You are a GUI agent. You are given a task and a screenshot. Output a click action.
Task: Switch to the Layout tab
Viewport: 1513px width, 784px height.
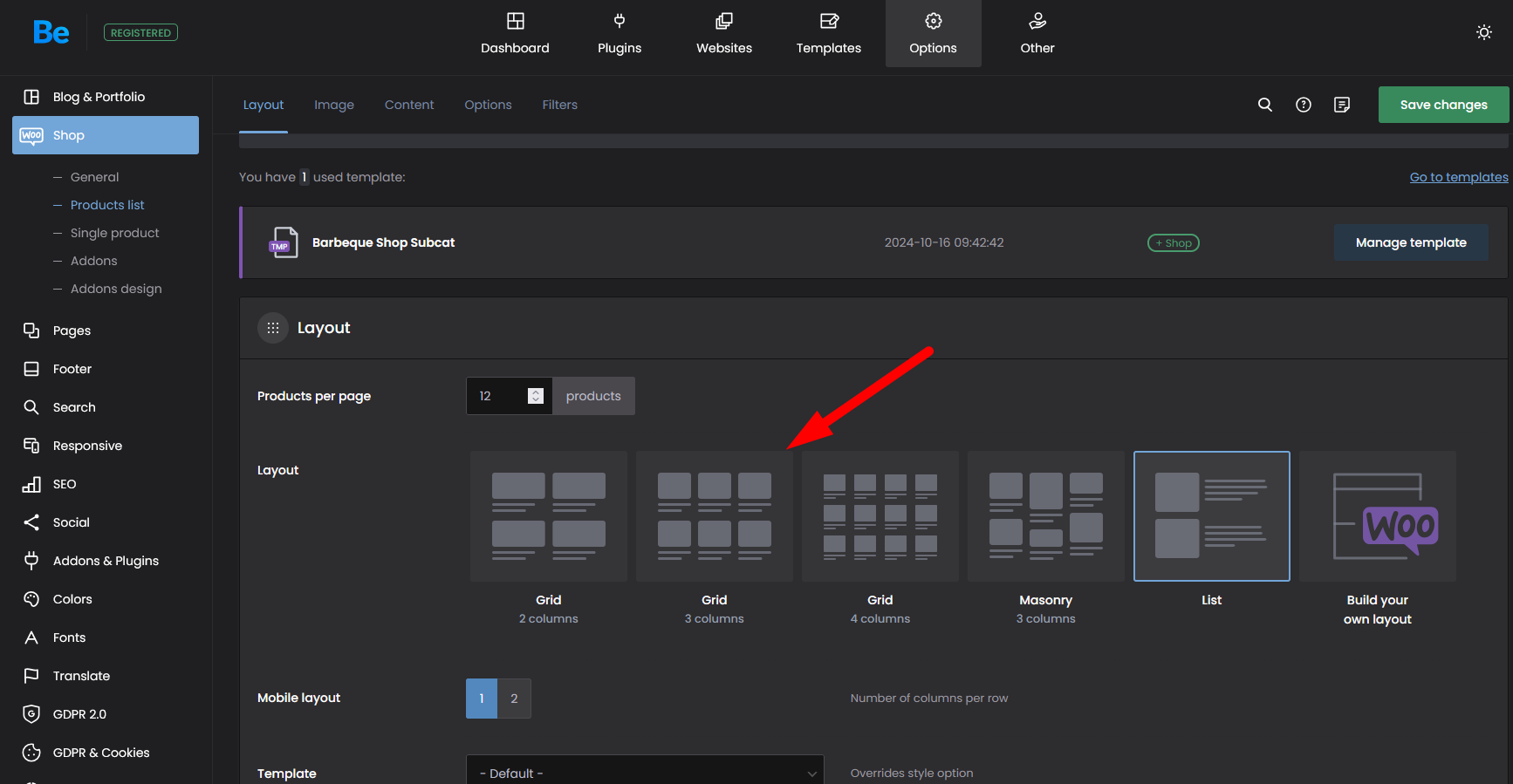coord(264,105)
